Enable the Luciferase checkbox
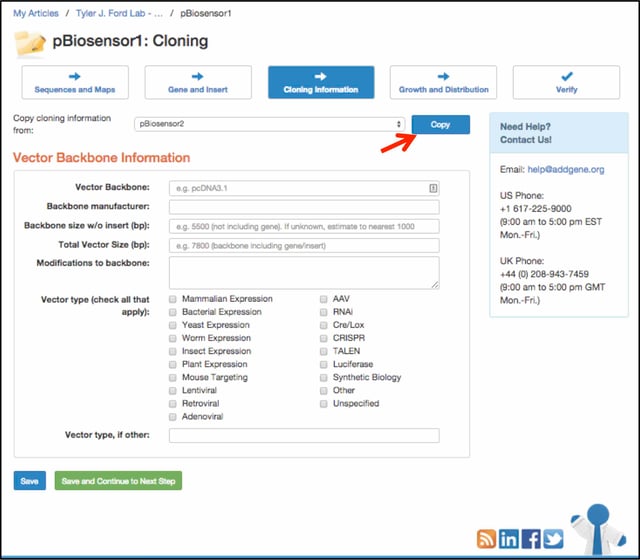The image size is (640, 560). pos(324,364)
